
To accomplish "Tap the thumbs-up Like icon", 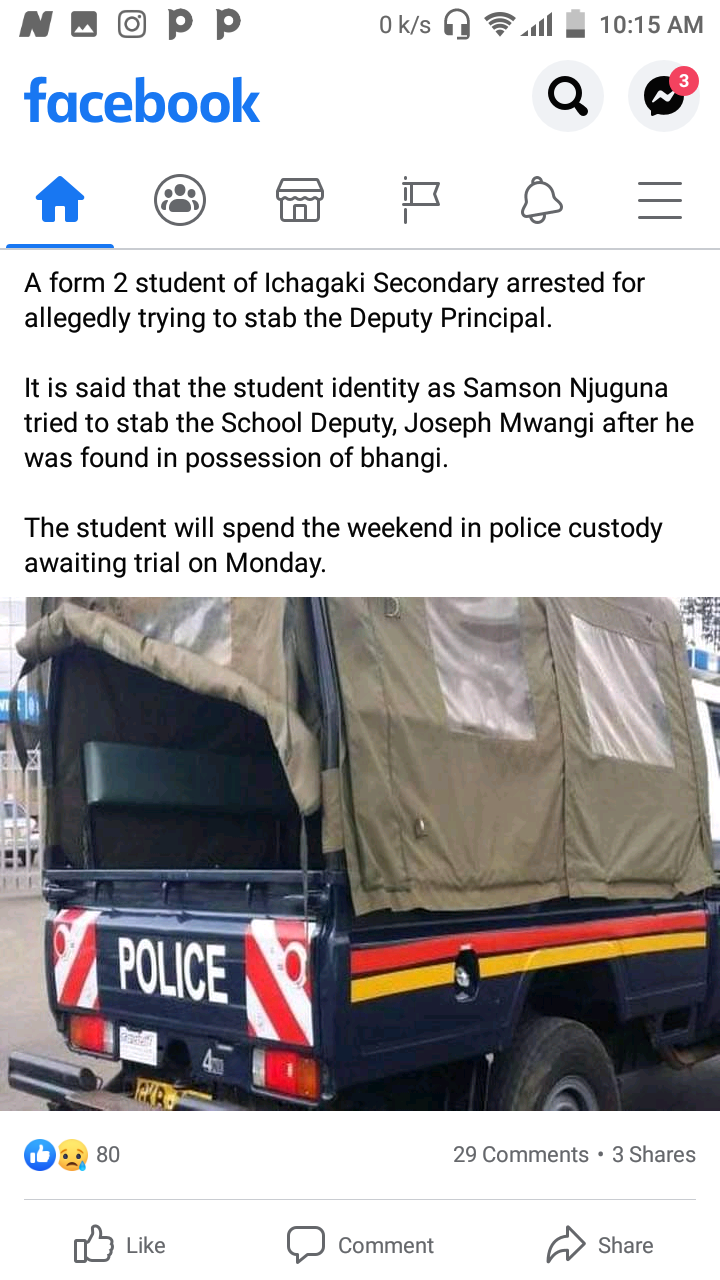I will click(x=94, y=1245).
